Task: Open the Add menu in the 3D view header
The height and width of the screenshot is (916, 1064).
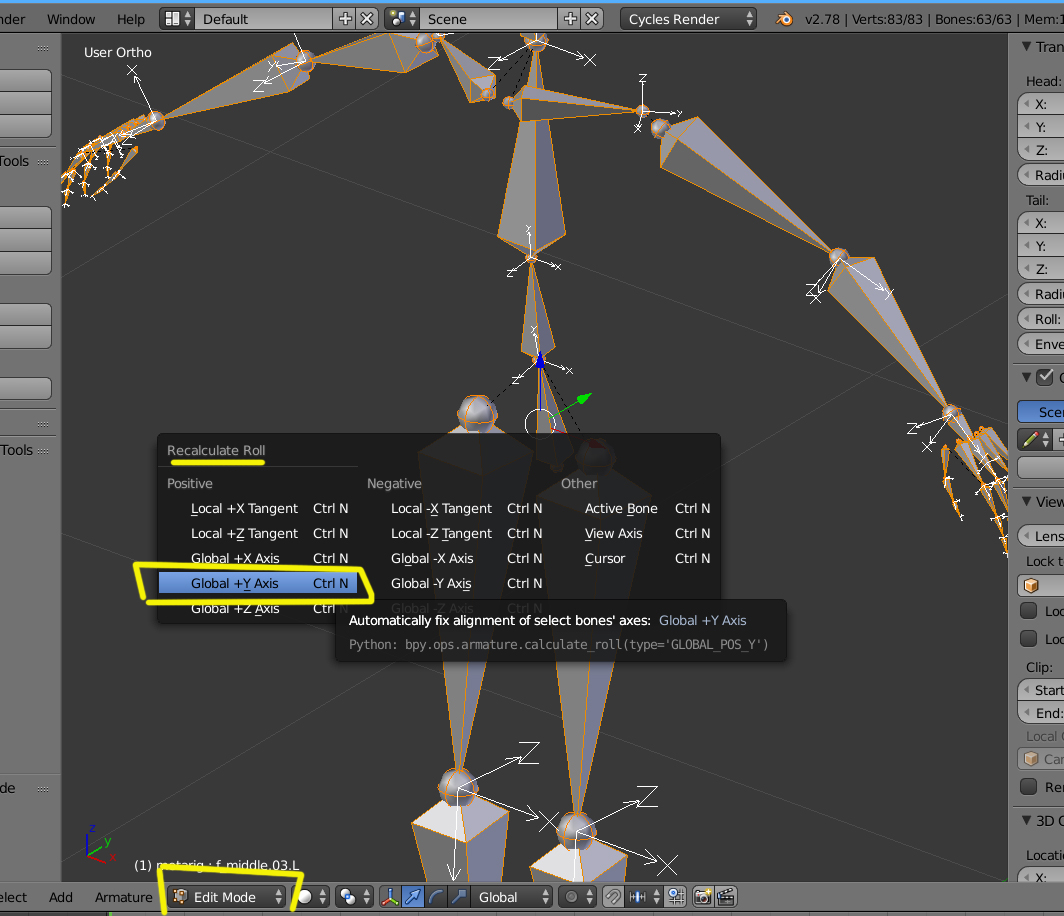Action: (x=60, y=897)
